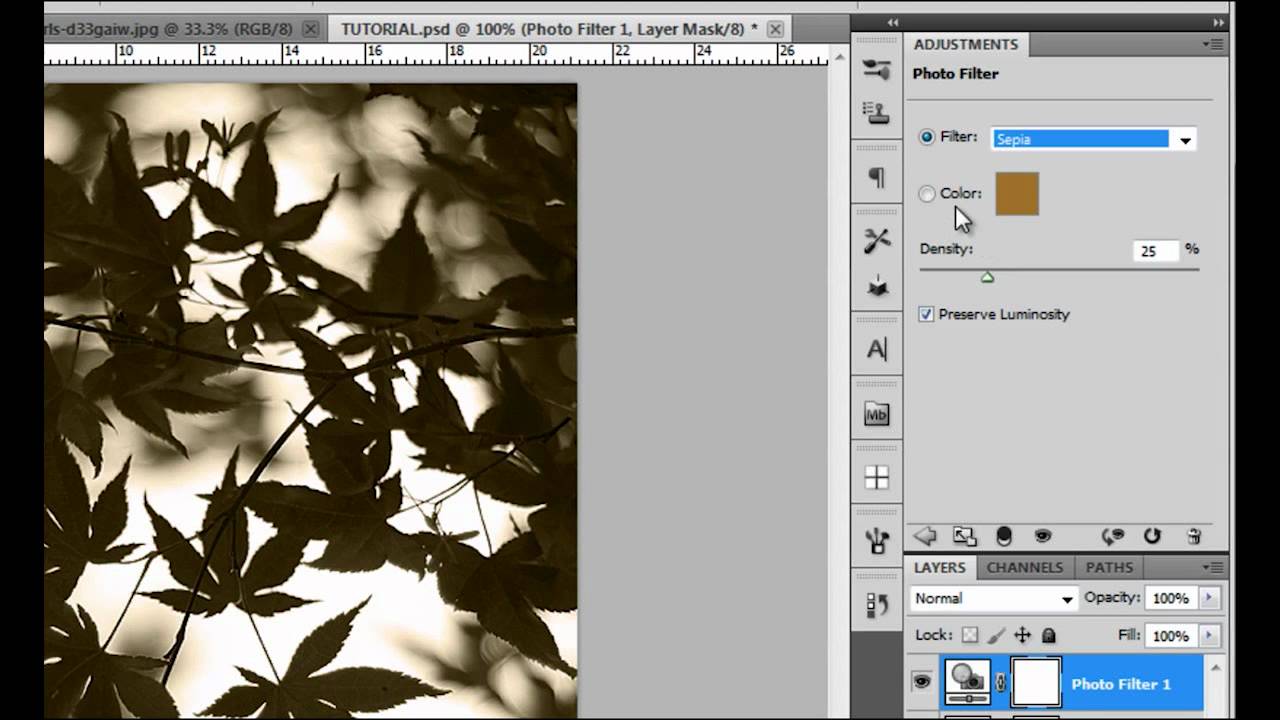1280x720 pixels.
Task: Close the TUTORIAL.psd document tab
Action: 775,29
